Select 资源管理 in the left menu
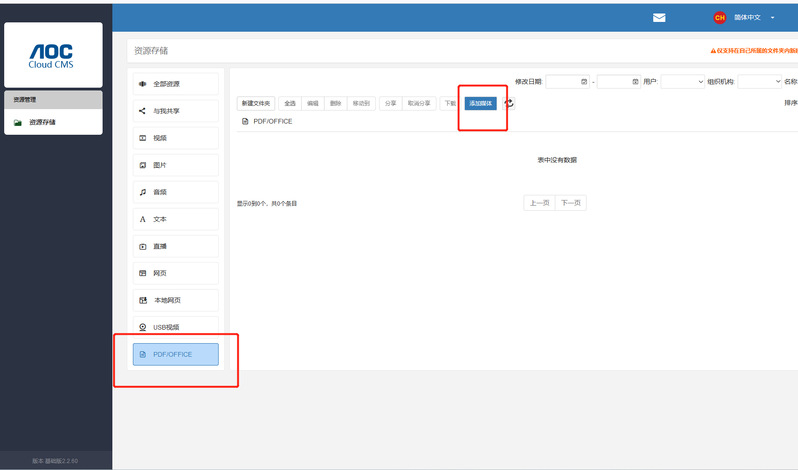The width and height of the screenshot is (798, 470). coord(53,100)
